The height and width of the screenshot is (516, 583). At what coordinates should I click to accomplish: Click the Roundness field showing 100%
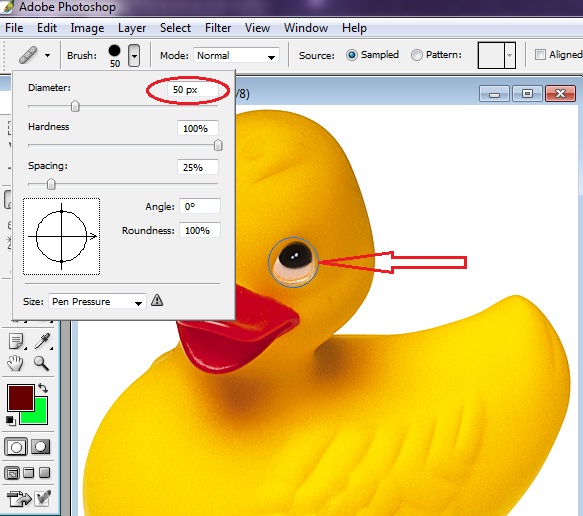200,230
